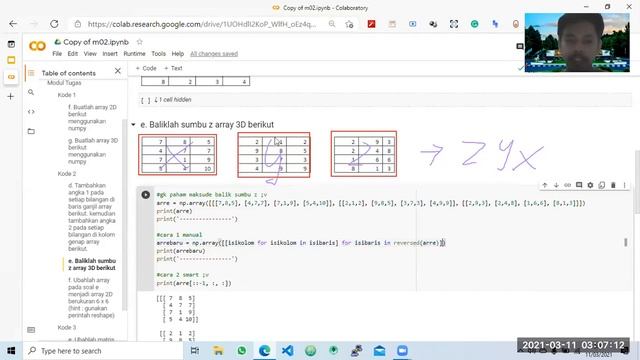Open the Edge sidebar plus button

[x=11, y=96]
